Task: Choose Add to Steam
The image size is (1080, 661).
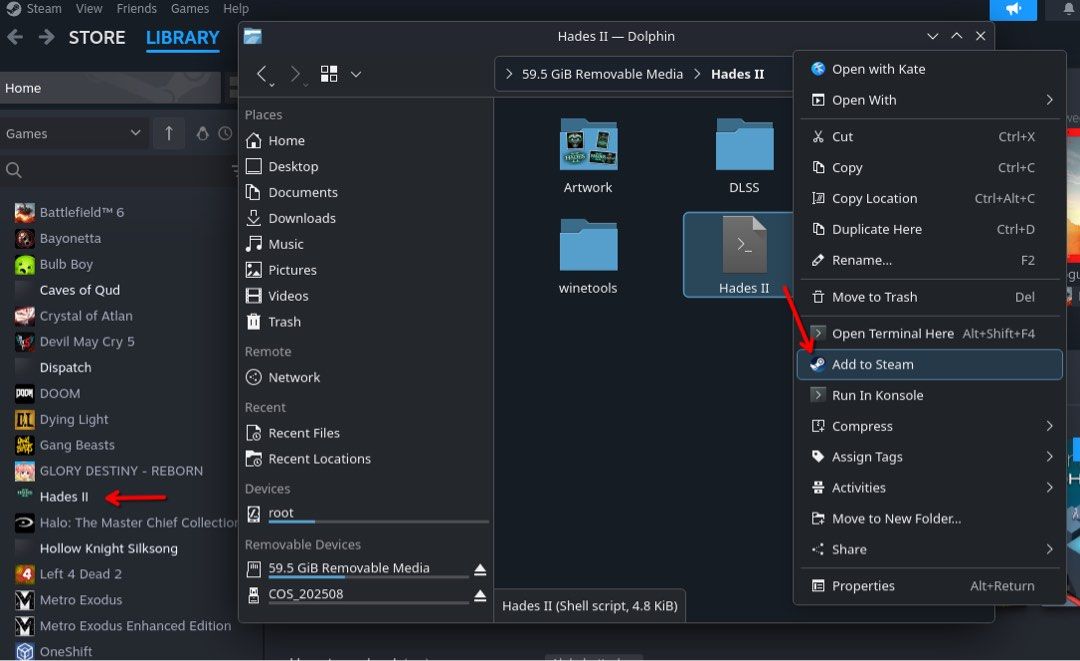Action: point(929,364)
